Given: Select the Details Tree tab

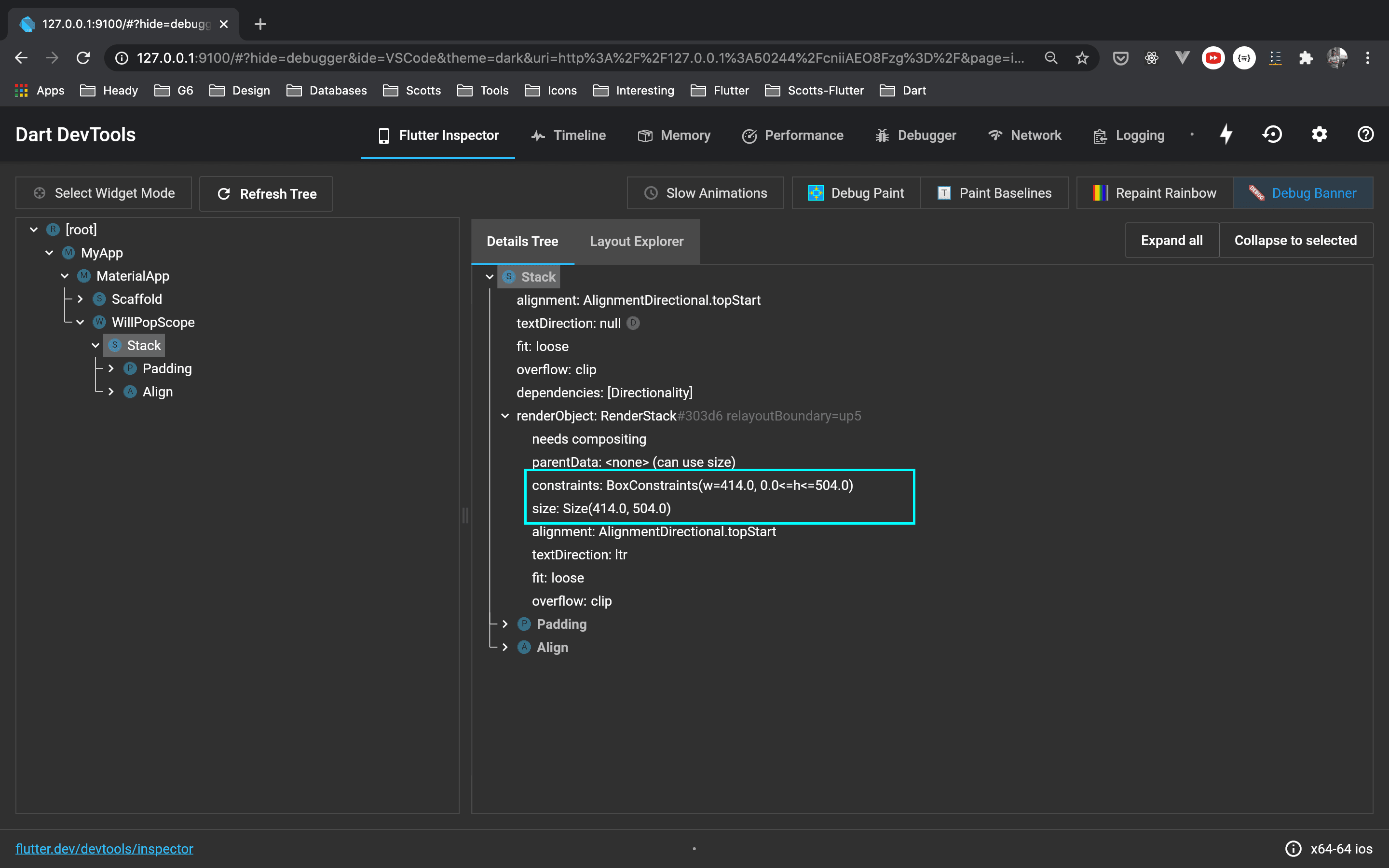Looking at the screenshot, I should click(x=522, y=241).
